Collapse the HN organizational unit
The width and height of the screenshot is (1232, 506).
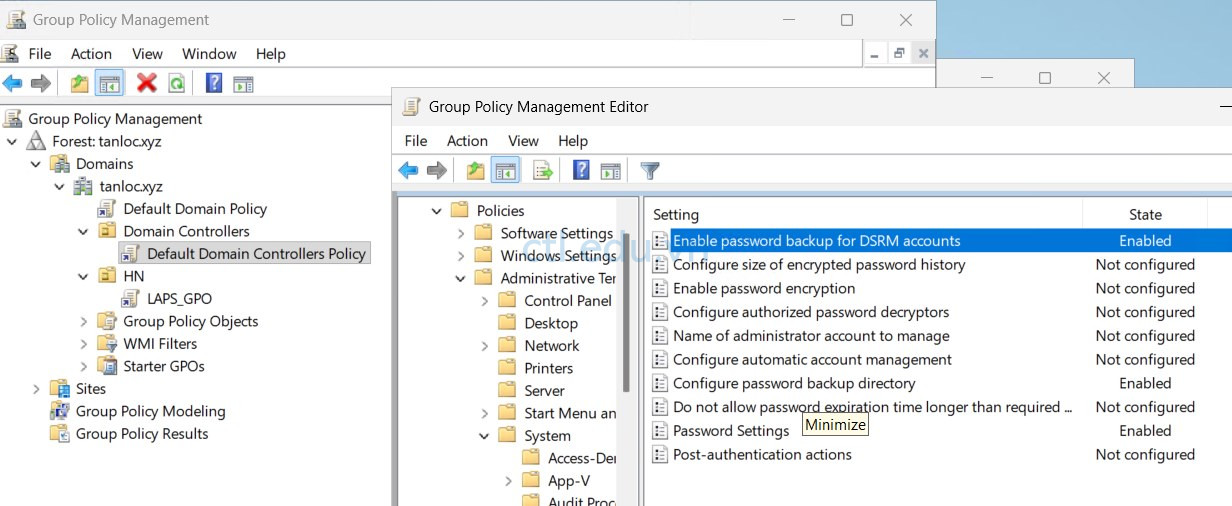(84, 276)
